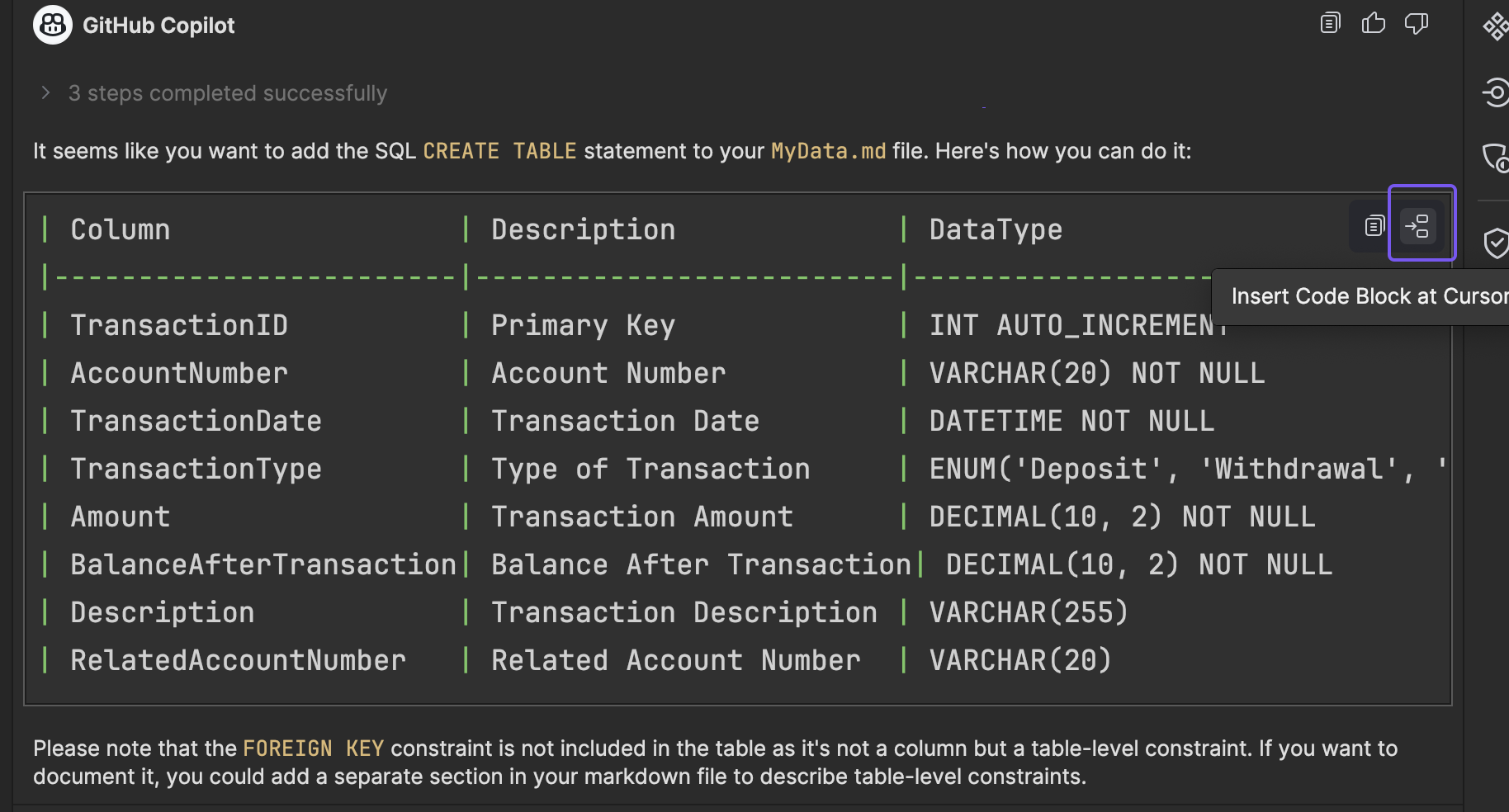Click the INT AUTO_INCREMENT datatype text
Screen dimensions: 1509x812
tap(1078, 325)
